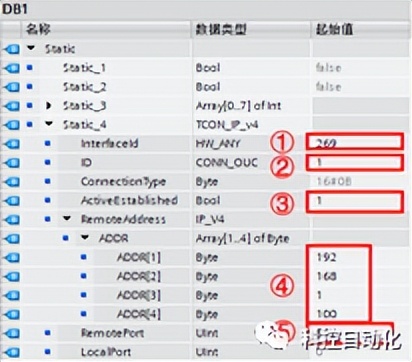Click the row icon beside Static_4
The image size is (412, 362).
(x=11, y=125)
